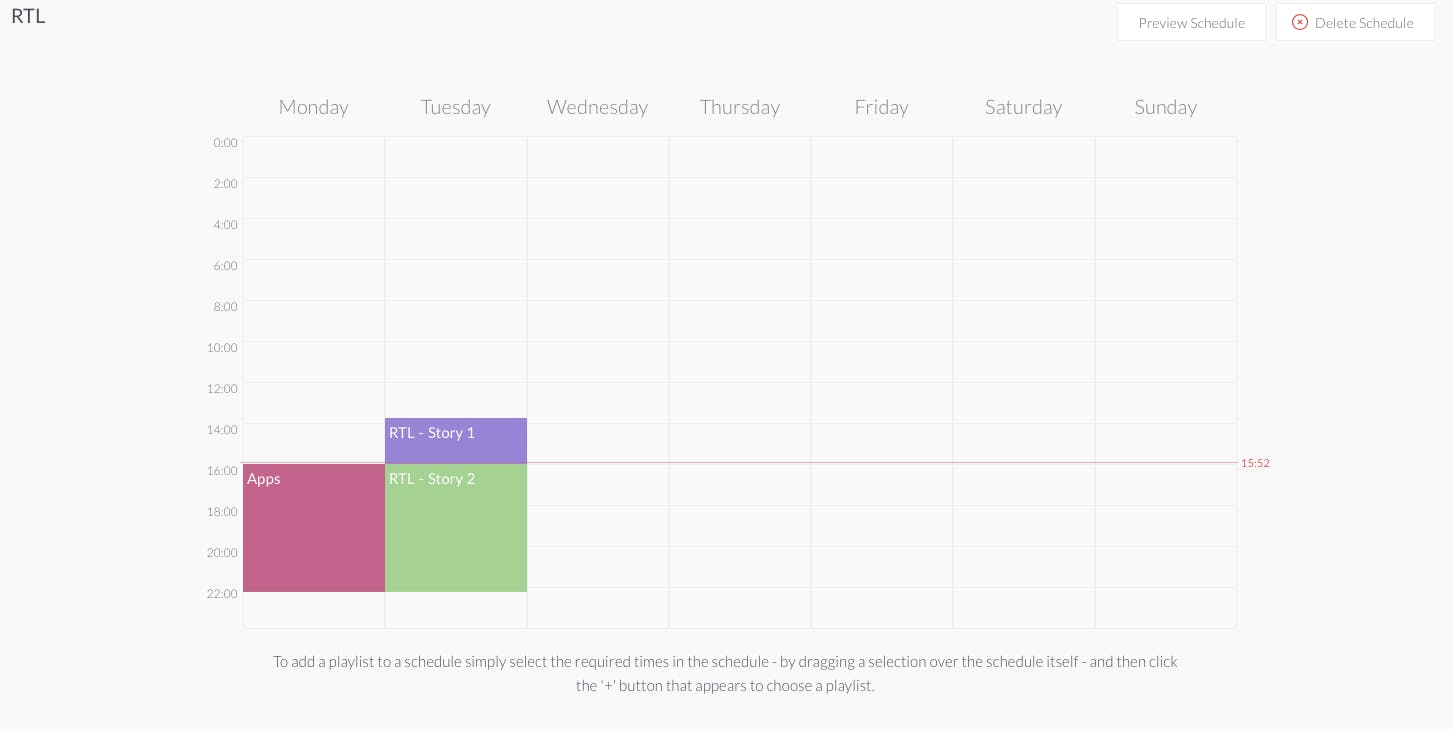Click the Tuesday column header
Screen dimensions: 1453x729
click(x=456, y=107)
